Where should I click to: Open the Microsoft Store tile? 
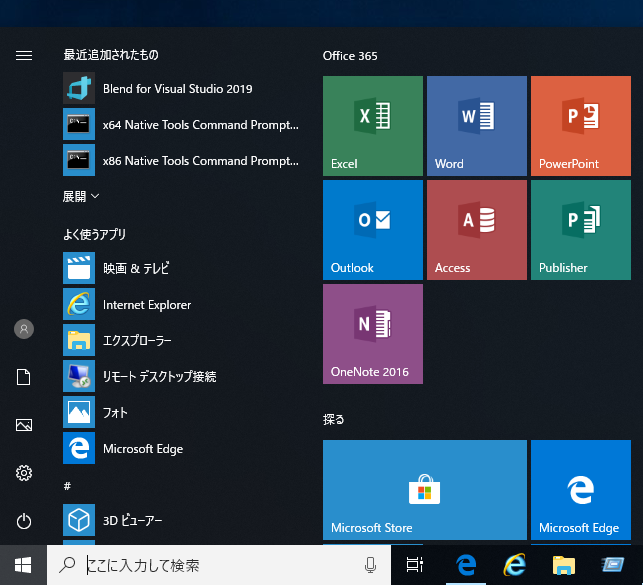tap(425, 490)
